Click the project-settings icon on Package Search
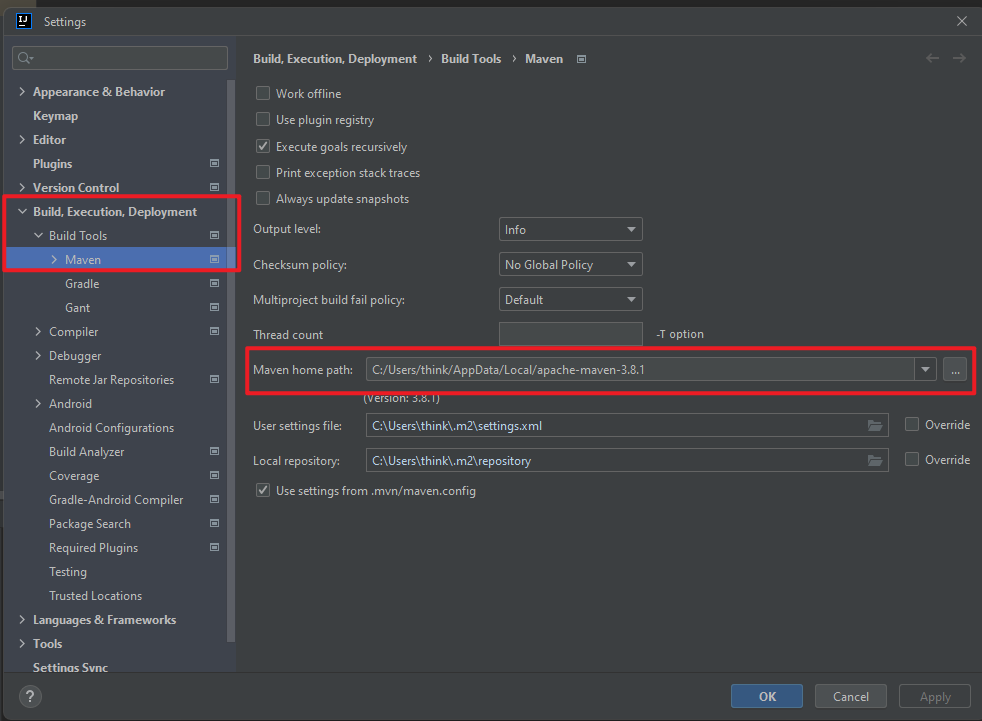 214,523
